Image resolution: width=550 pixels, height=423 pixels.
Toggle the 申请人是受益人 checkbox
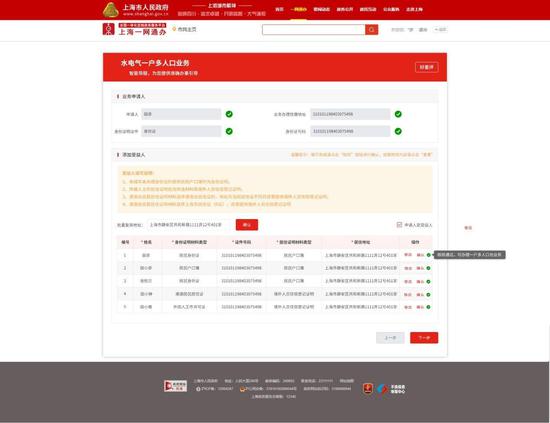[399, 224]
